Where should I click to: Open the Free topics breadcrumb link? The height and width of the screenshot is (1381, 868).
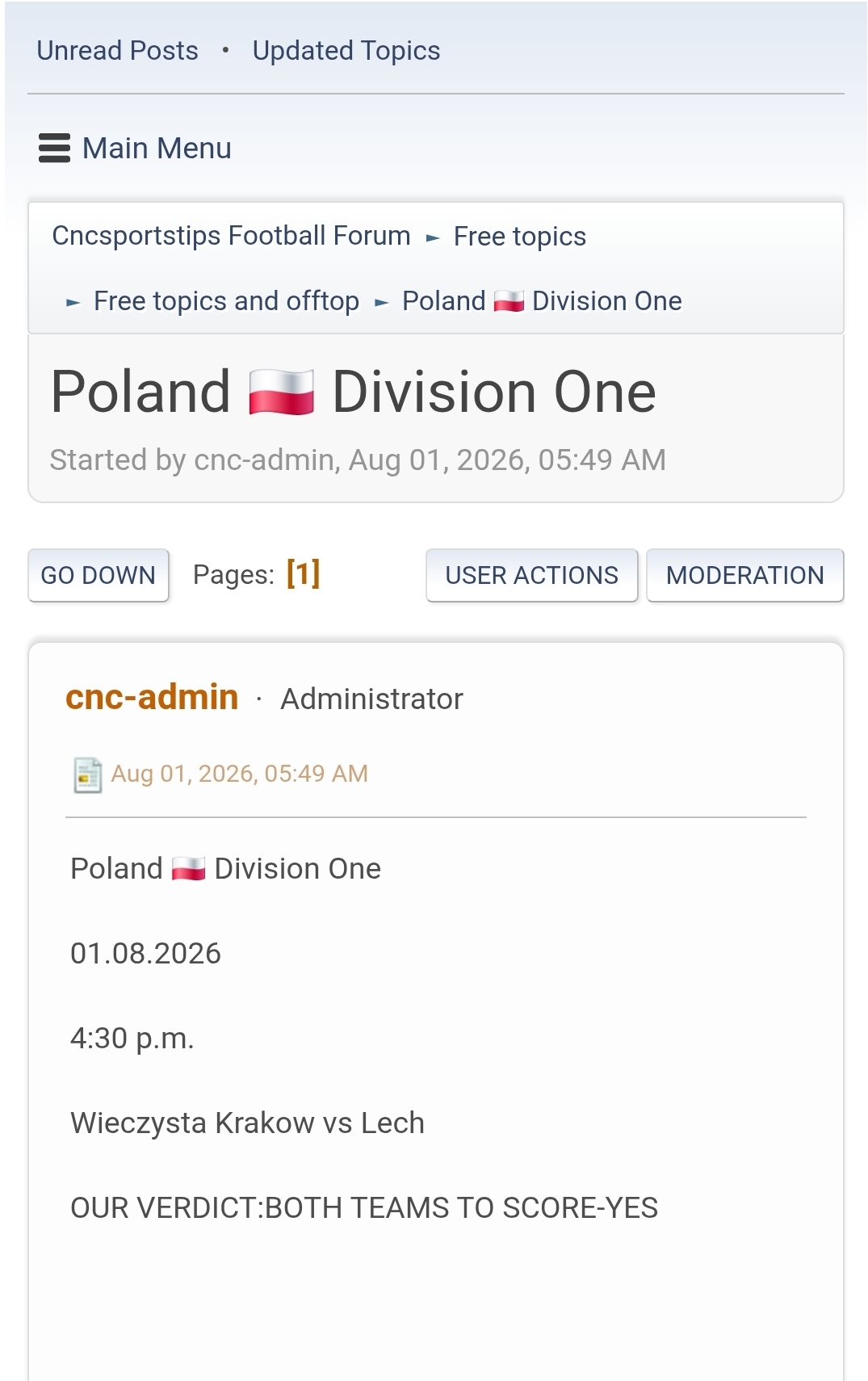coord(520,237)
